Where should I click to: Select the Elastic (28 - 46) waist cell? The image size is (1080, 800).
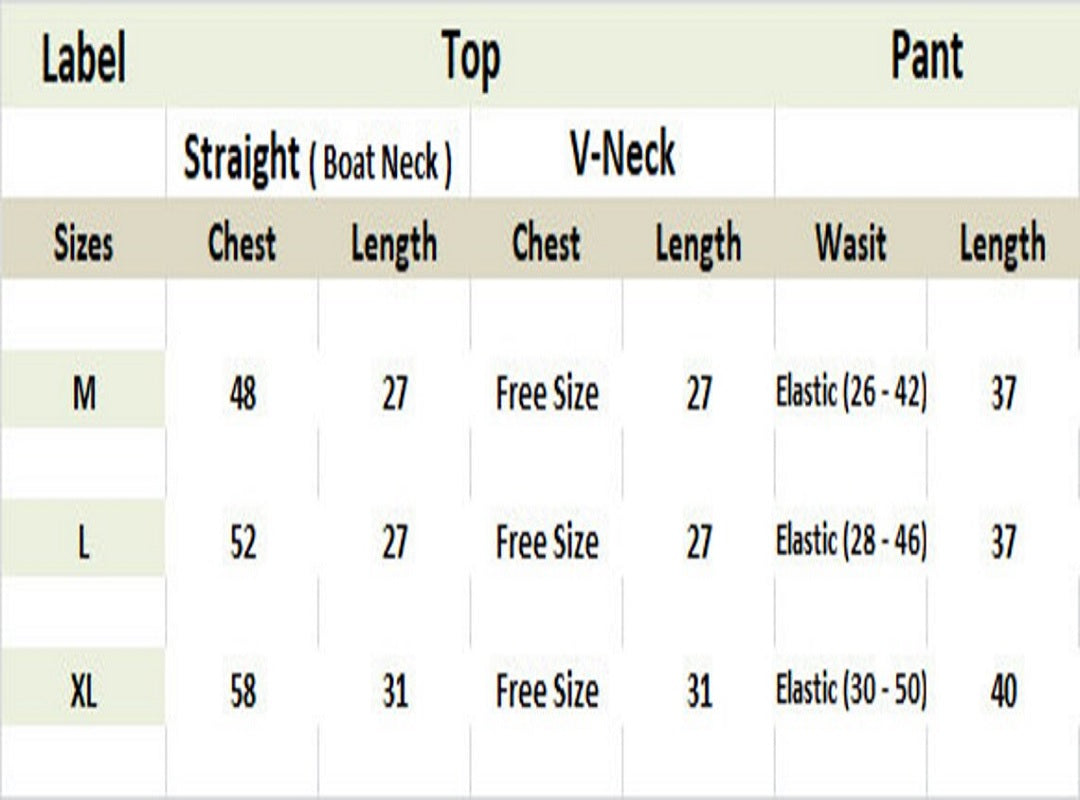pyautogui.click(x=851, y=542)
